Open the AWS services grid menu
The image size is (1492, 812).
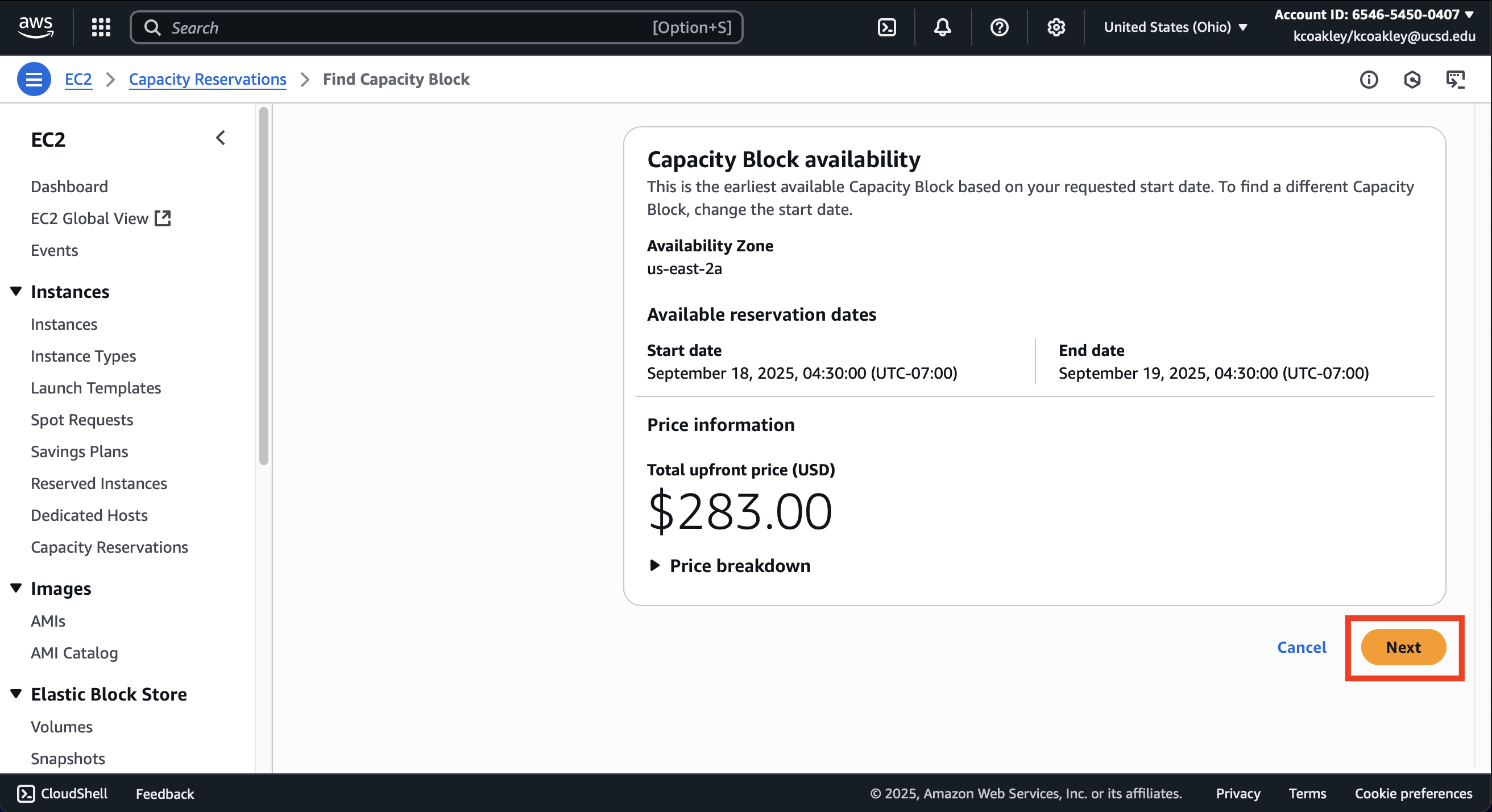click(101, 27)
